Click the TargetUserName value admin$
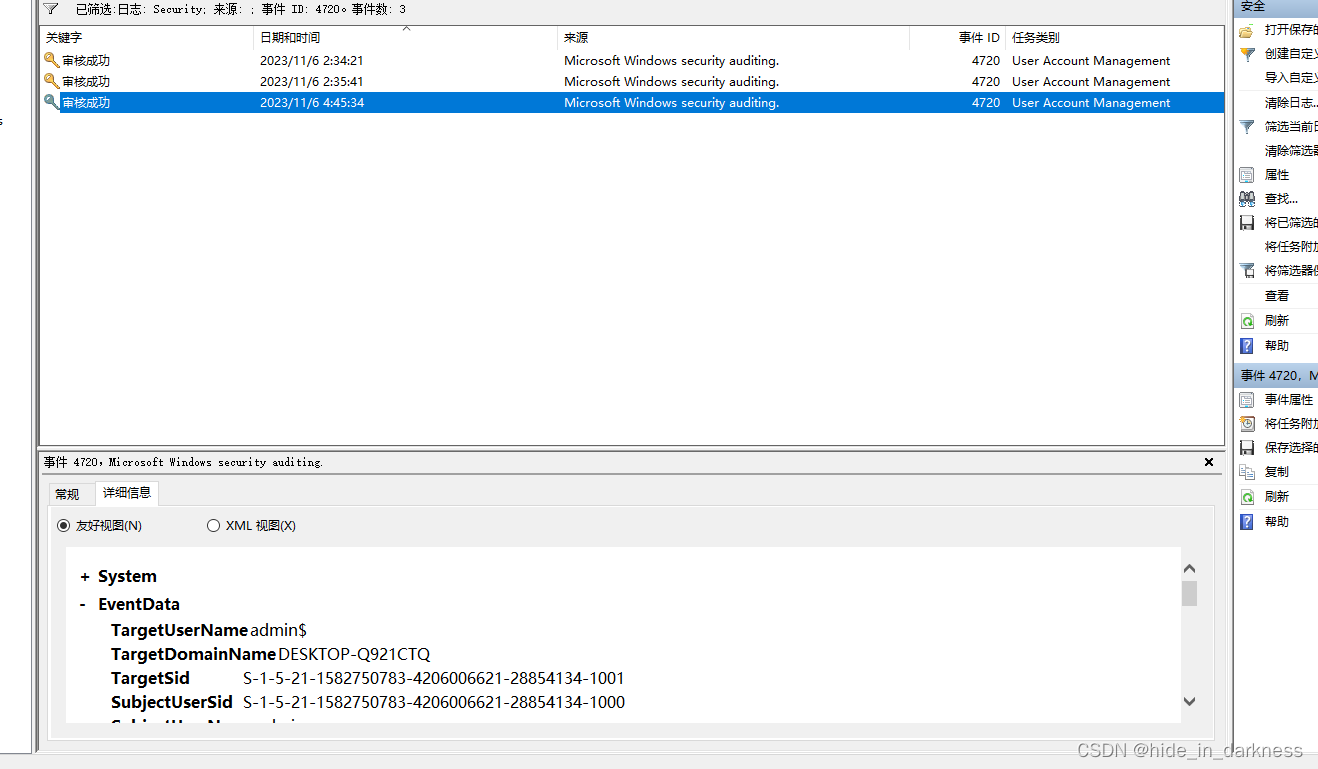Screen dimensions: 1318x769 (278, 630)
